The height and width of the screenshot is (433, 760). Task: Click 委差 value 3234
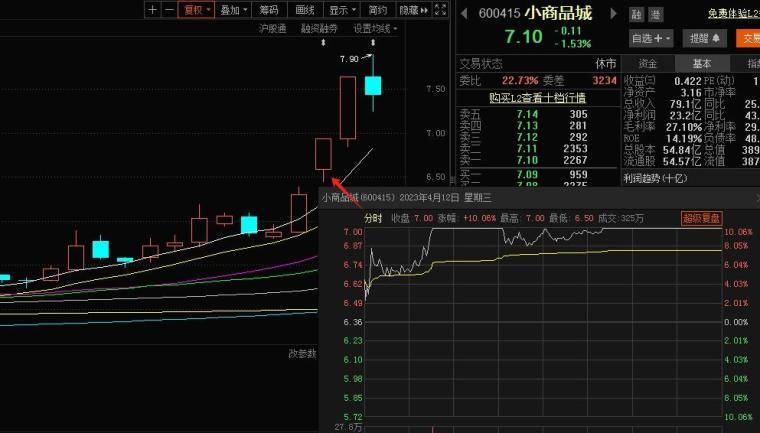604,80
